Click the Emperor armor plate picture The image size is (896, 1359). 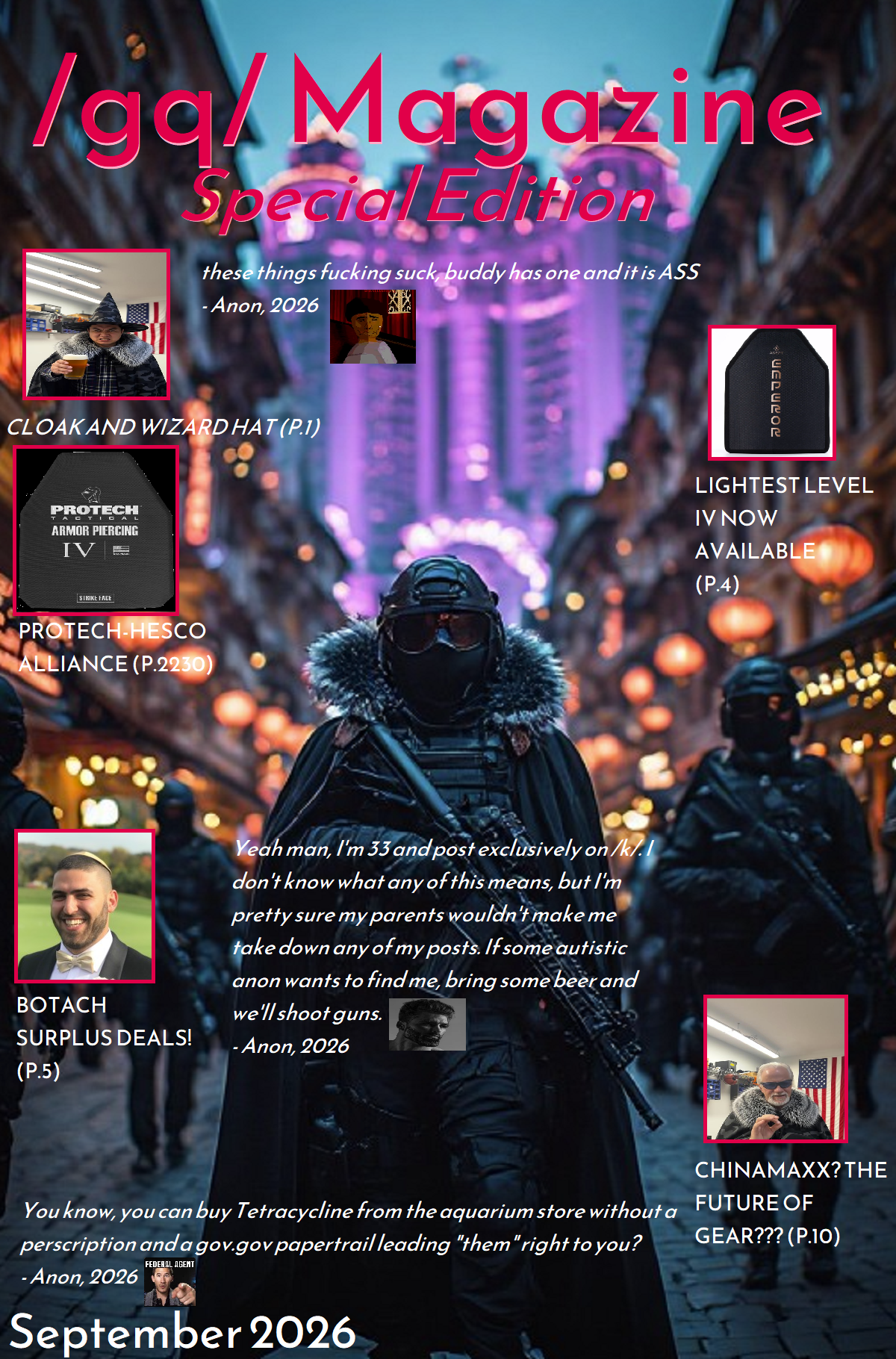[771, 393]
